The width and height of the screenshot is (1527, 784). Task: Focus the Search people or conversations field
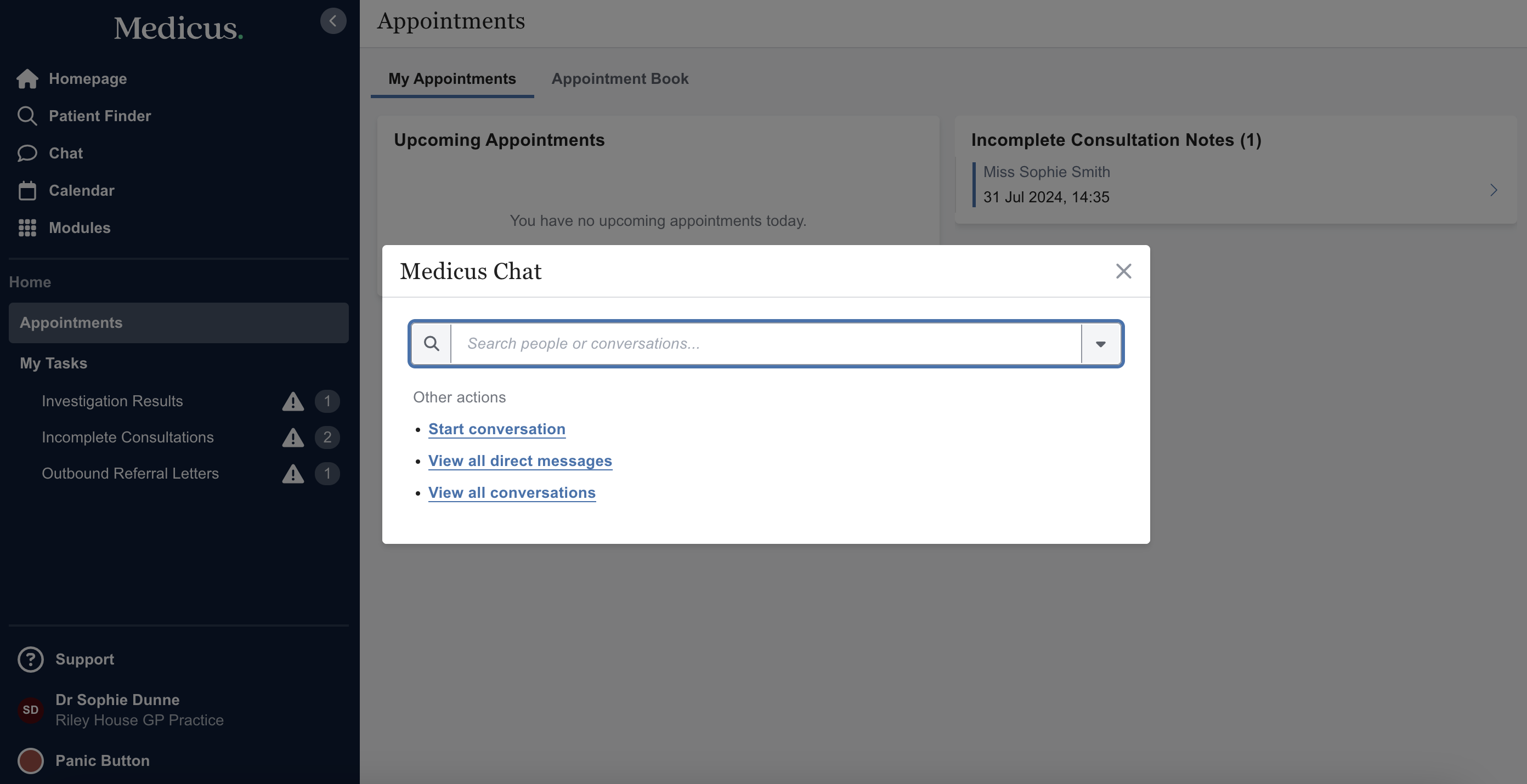point(765,344)
